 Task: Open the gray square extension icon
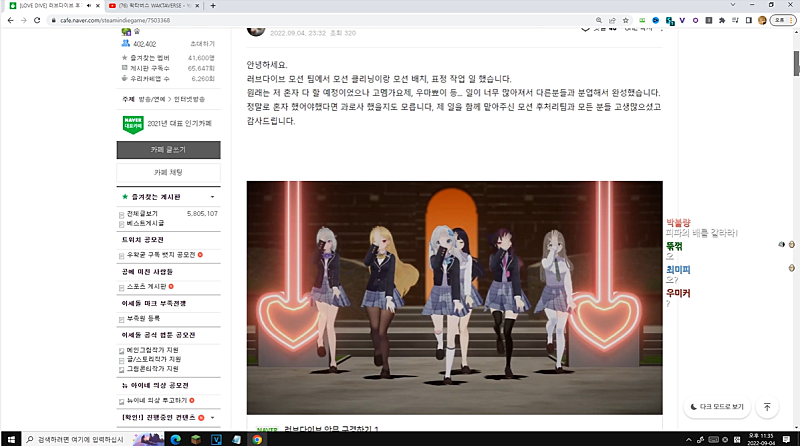pos(709,20)
